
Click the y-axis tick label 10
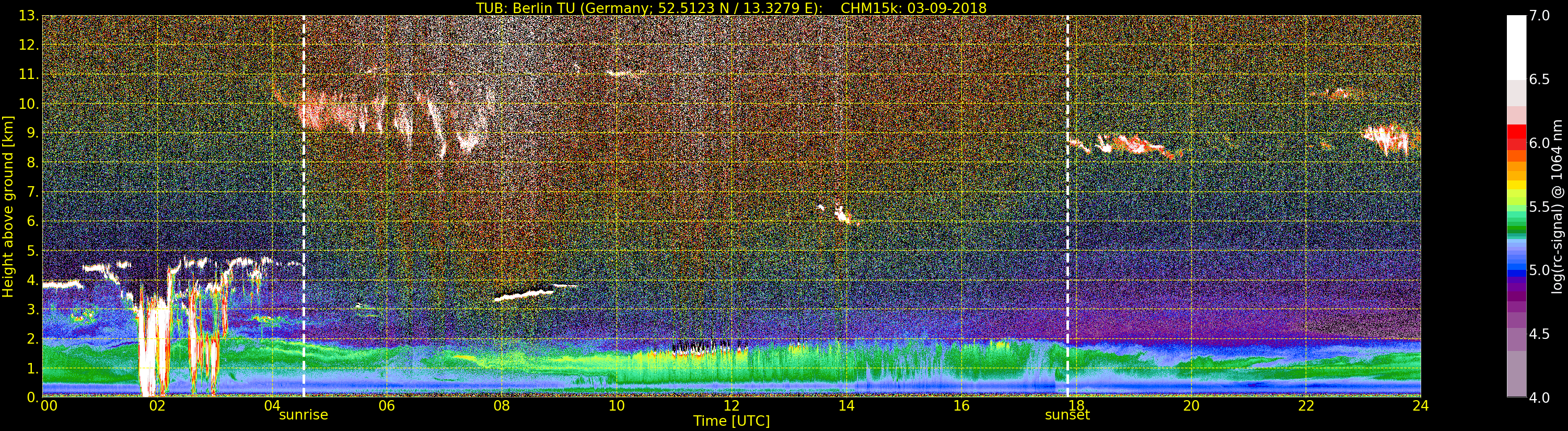[x=28, y=104]
